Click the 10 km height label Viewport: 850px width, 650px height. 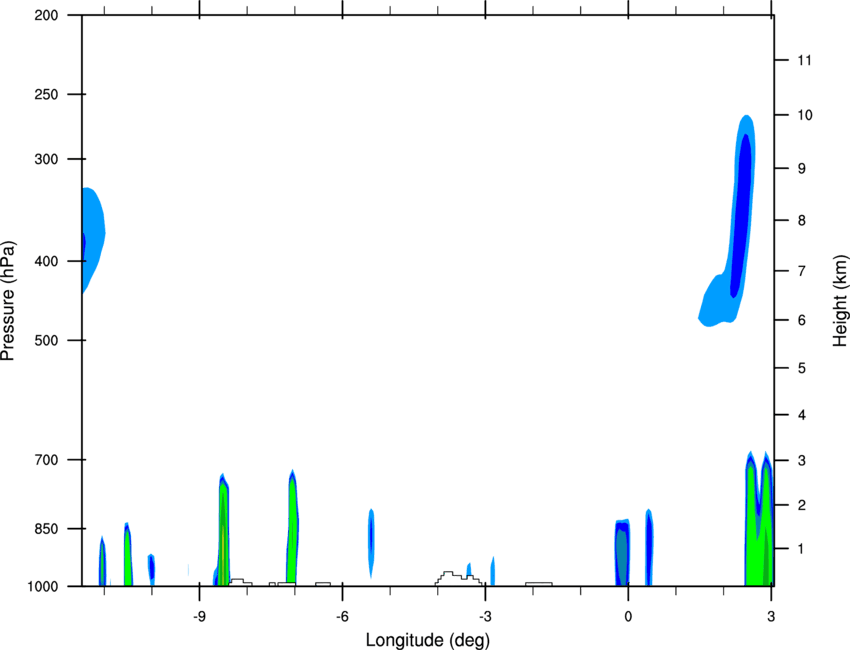pos(805,115)
